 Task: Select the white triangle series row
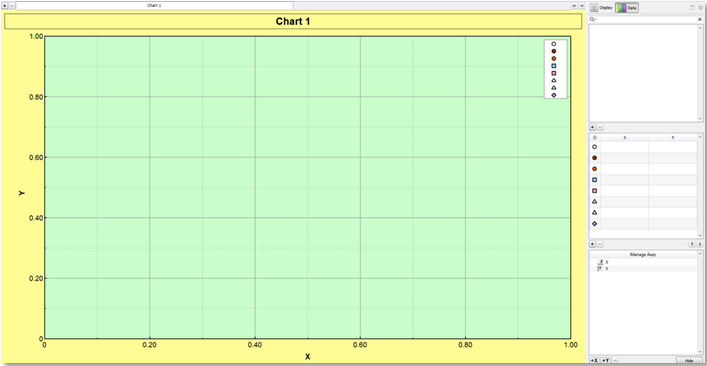643,201
